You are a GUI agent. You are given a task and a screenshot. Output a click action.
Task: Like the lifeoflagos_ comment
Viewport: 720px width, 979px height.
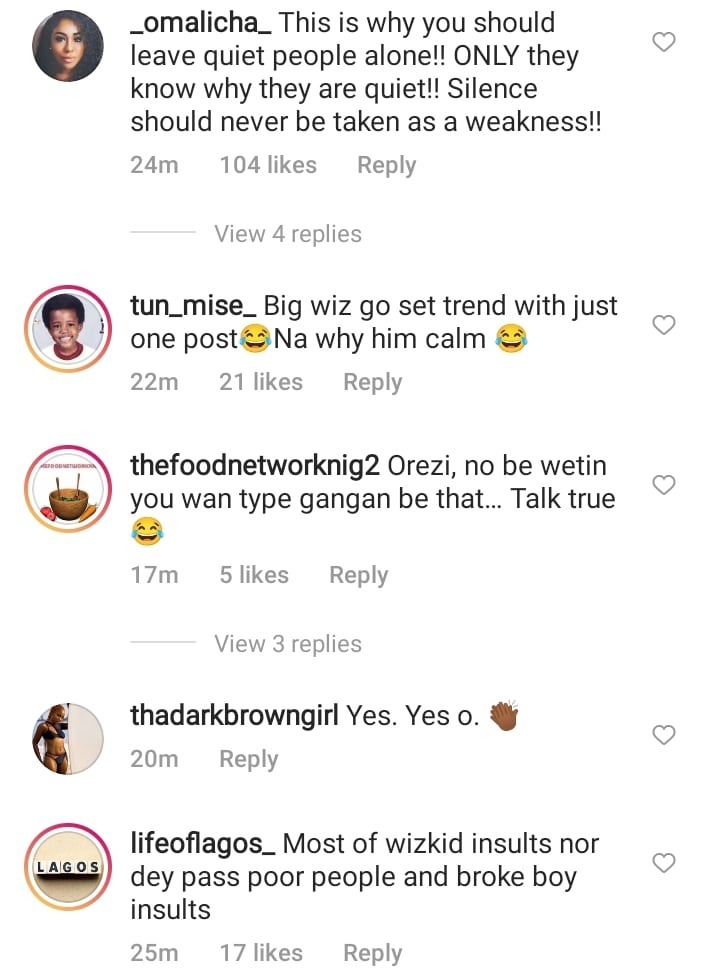tap(664, 862)
